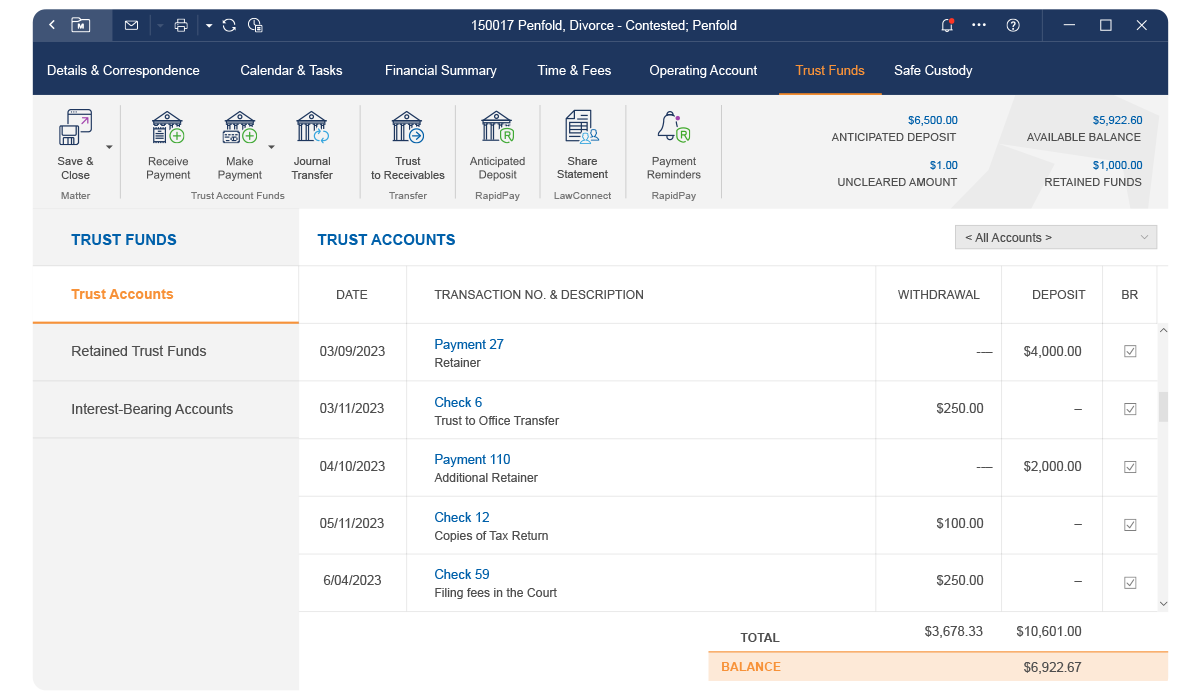Open the Time & Fees tab
Image resolution: width=1200 pixels, height=700 pixels.
[574, 70]
